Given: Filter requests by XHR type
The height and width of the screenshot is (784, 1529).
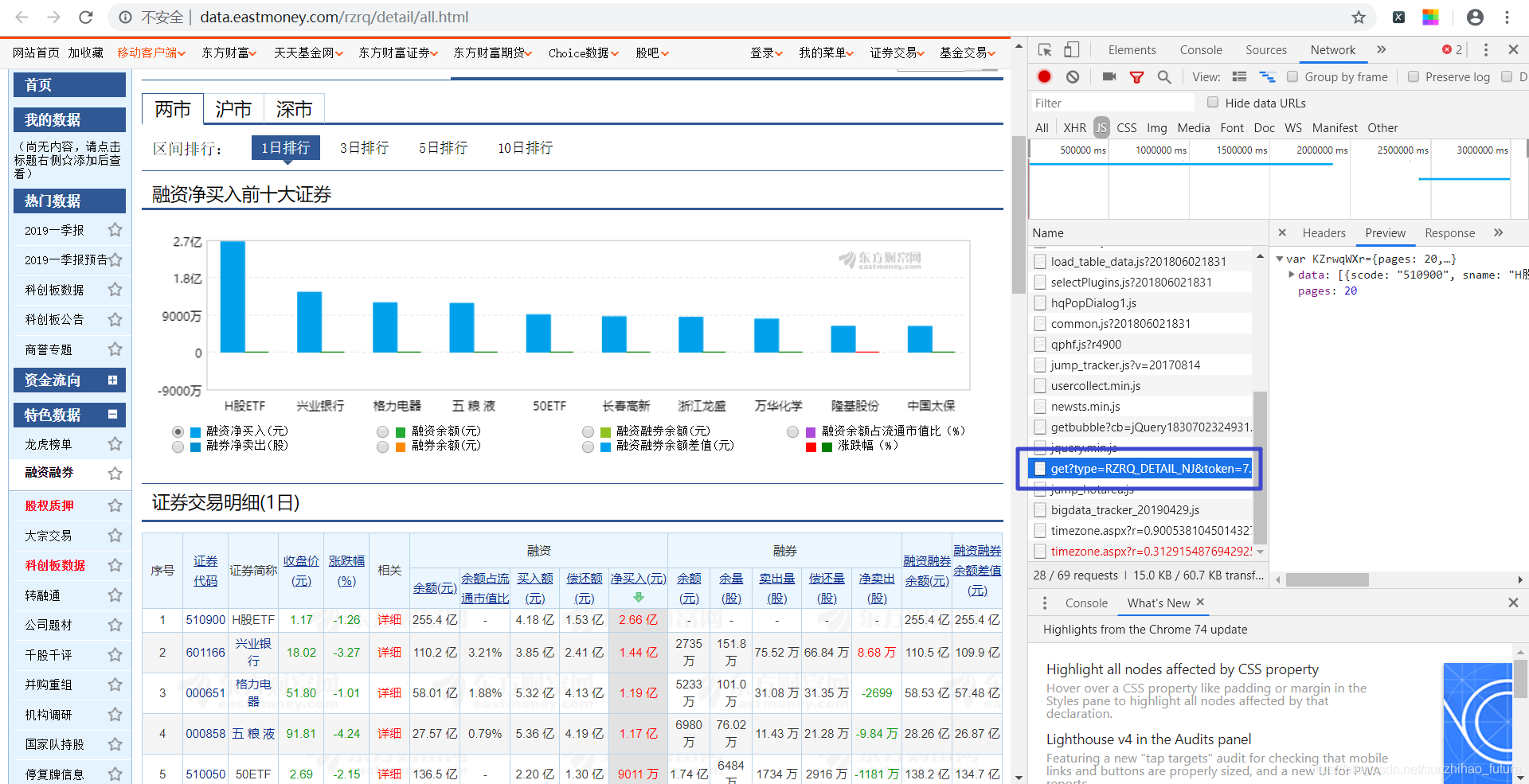Looking at the screenshot, I should [1074, 128].
